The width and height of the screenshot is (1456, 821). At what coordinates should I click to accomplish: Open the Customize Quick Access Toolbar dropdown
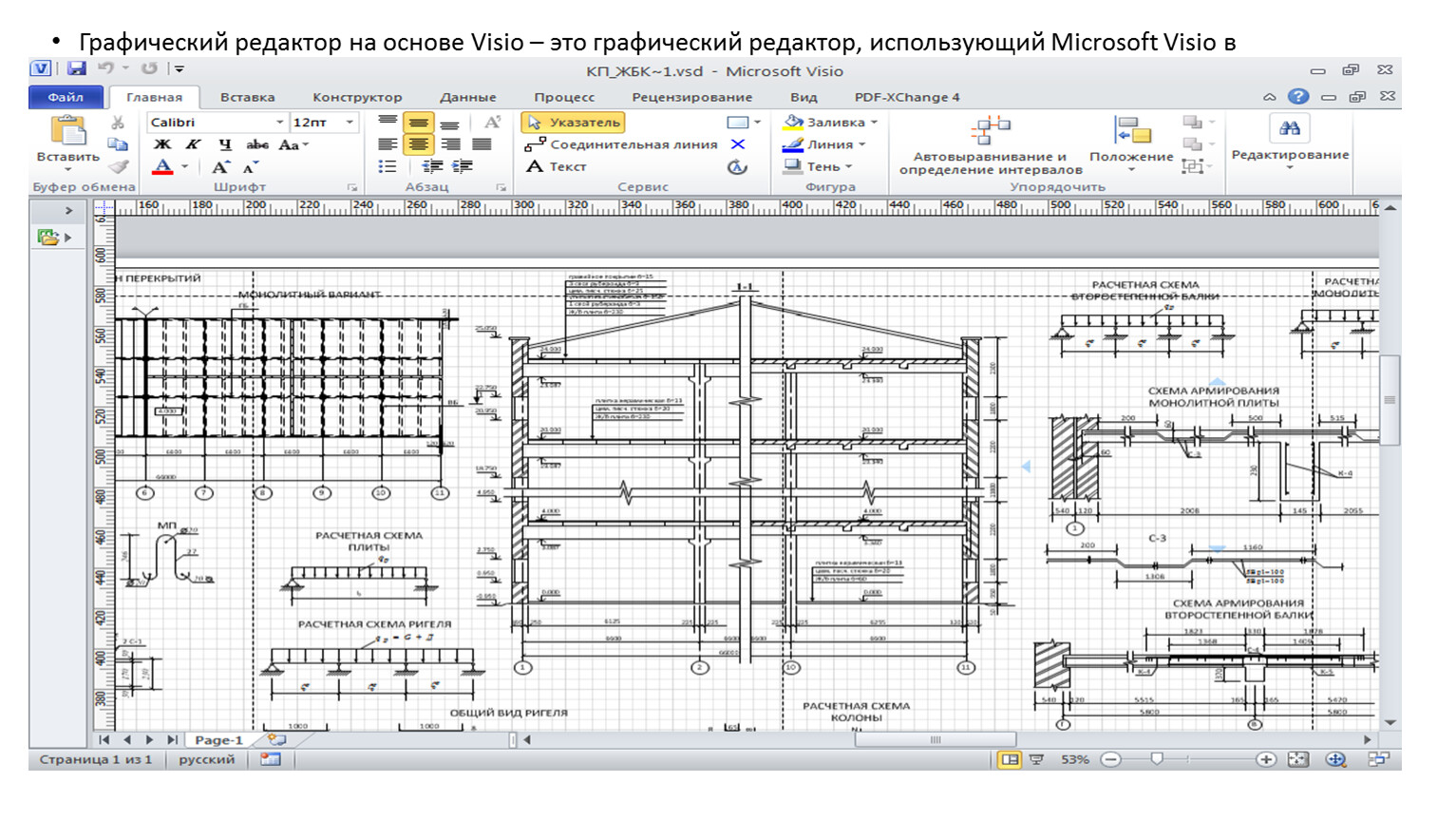179,68
